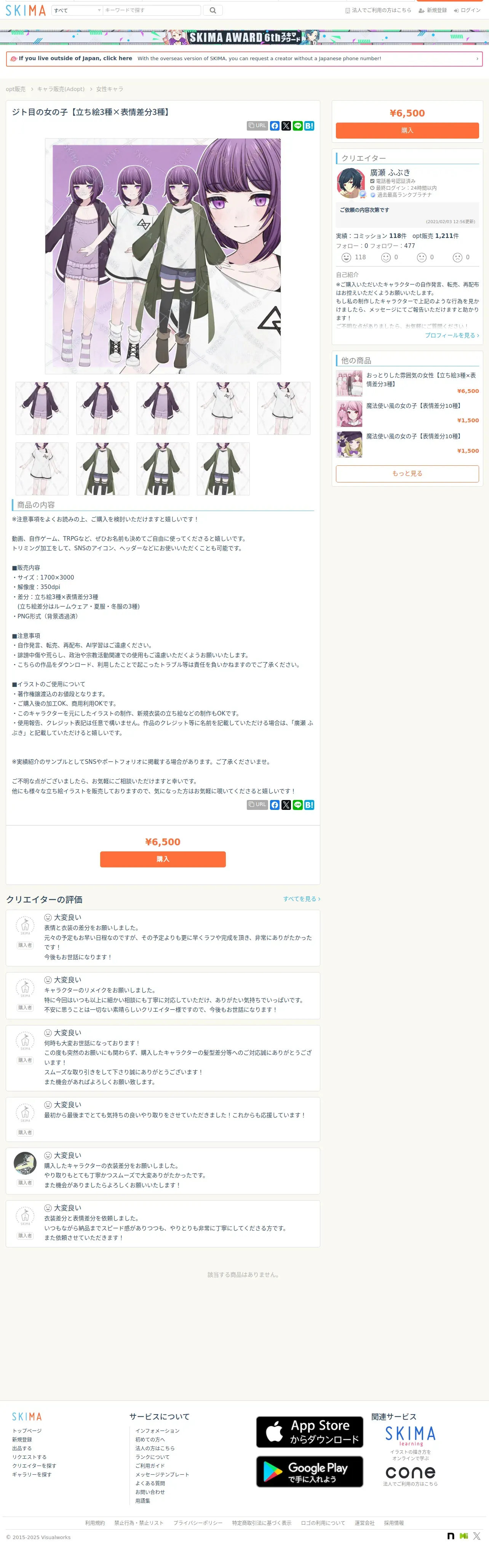Viewport: 489px width, 1568px height.
Task: Open the すべて category dropdown
Action: [77, 10]
